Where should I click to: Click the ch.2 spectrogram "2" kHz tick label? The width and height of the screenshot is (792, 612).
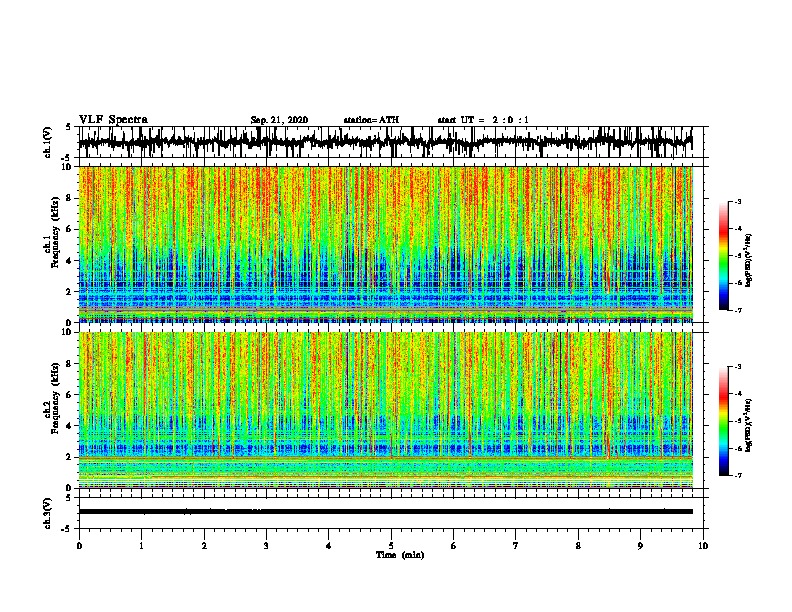coord(70,457)
